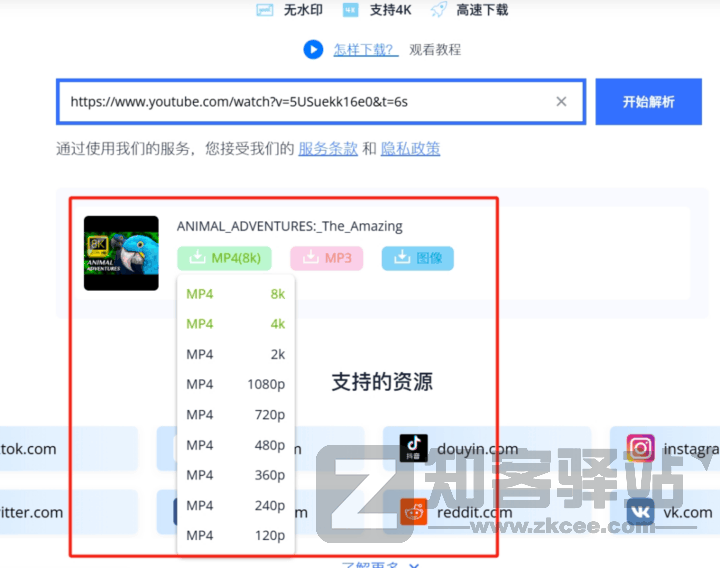Click the play tutorial icon
This screenshot has width=720, height=568.
(313, 50)
